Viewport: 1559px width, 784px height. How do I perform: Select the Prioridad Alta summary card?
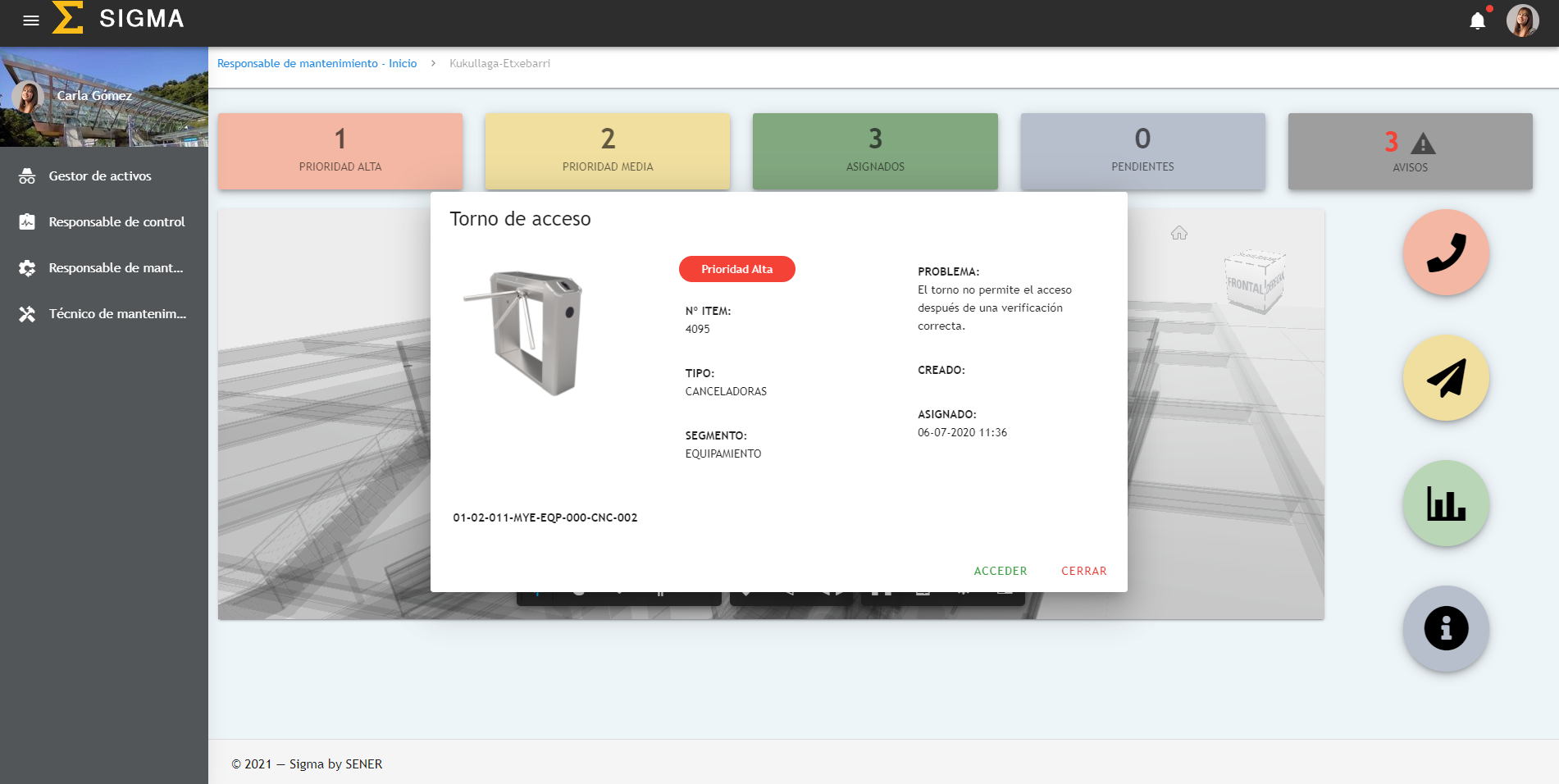340,151
